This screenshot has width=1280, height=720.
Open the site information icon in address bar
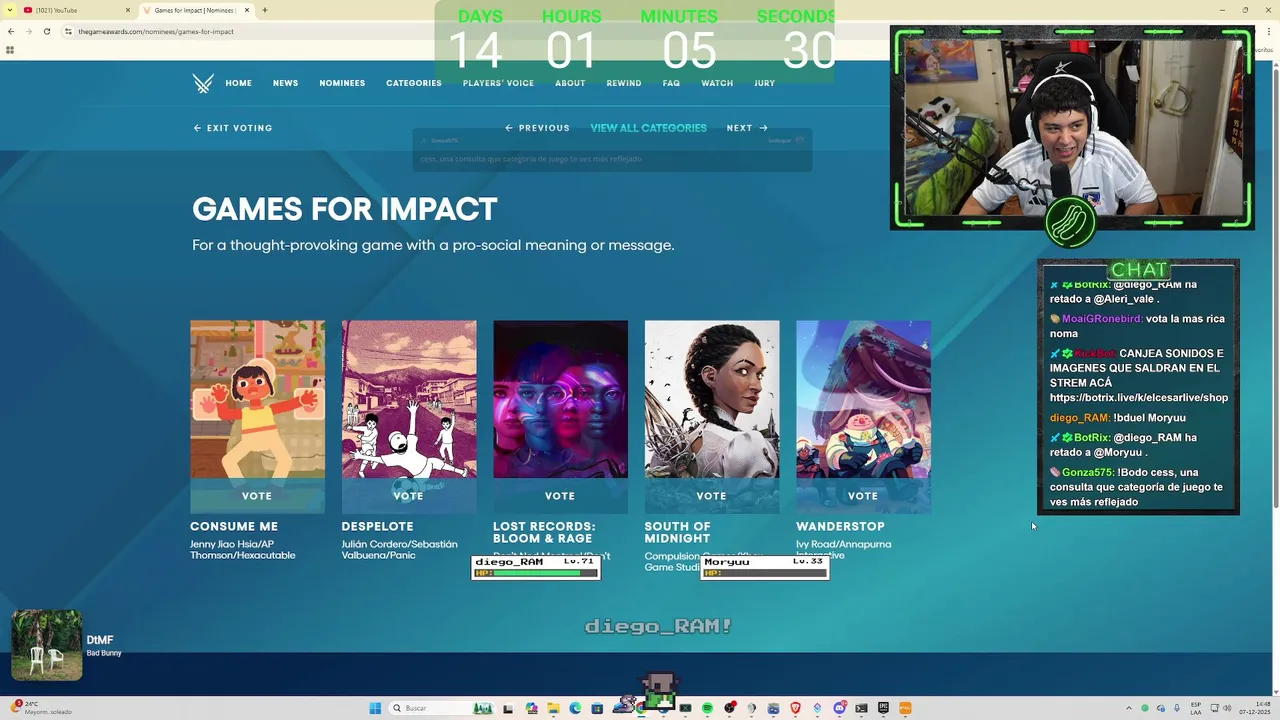pos(68,31)
